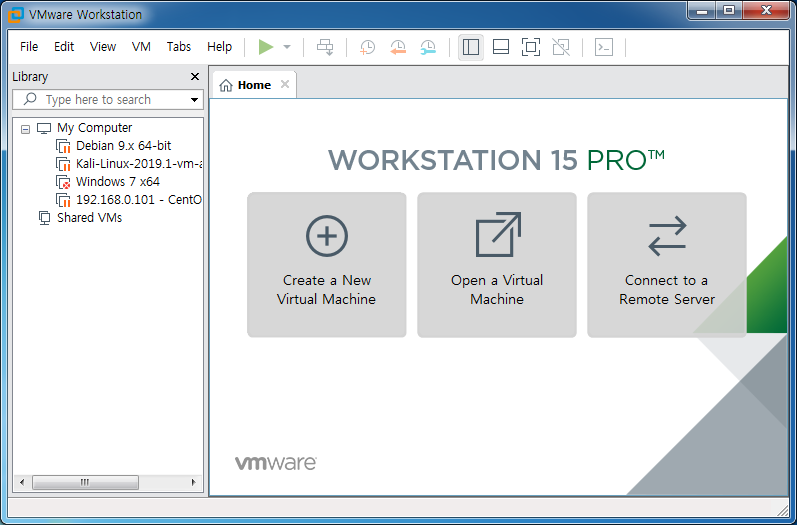Click the Kali-Linux VM suspended icon

(x=63, y=164)
